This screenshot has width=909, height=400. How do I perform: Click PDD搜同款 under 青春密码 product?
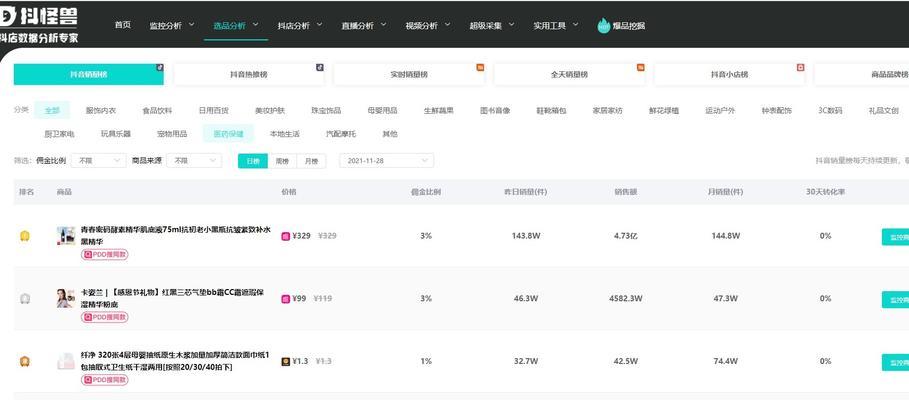pos(104,254)
